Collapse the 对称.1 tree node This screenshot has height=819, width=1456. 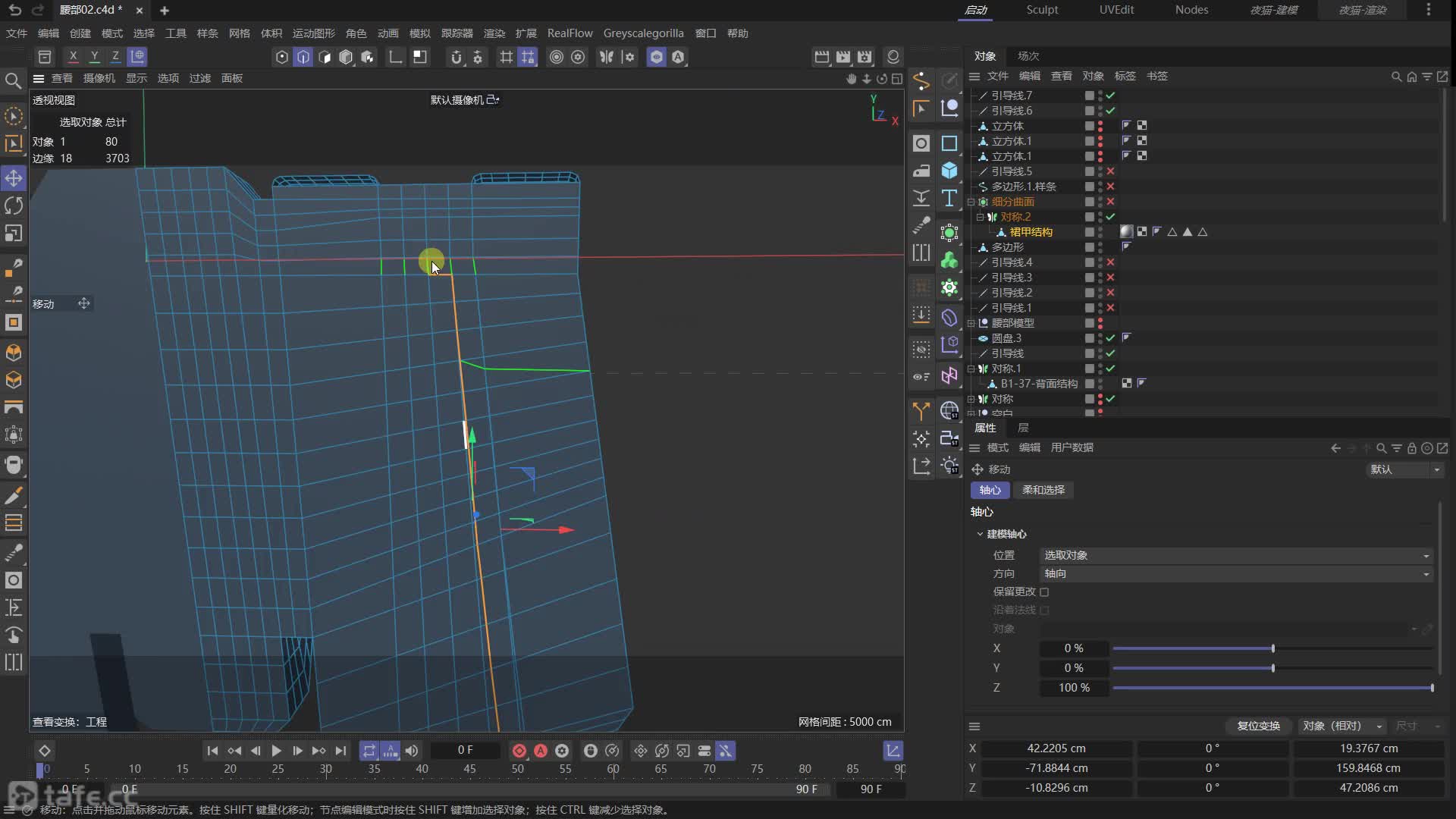click(x=971, y=369)
